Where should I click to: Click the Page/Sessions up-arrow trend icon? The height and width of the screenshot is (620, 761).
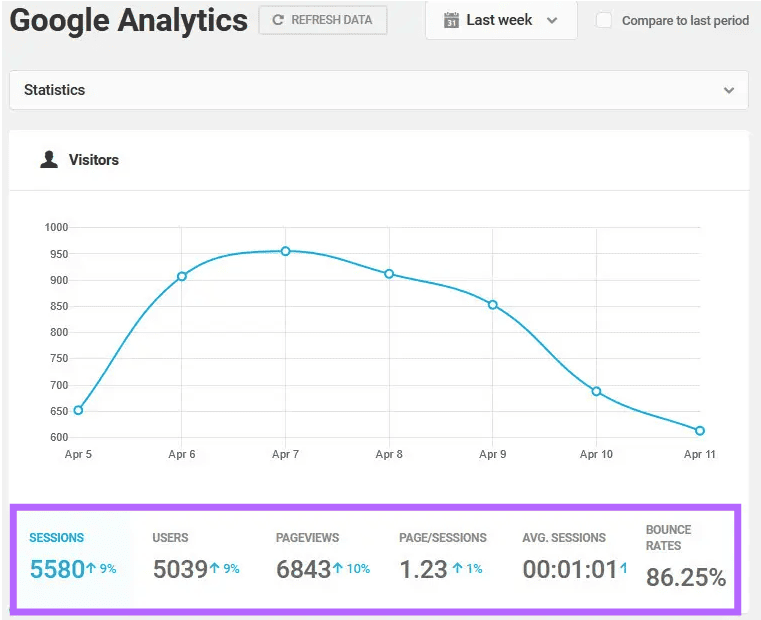click(457, 568)
